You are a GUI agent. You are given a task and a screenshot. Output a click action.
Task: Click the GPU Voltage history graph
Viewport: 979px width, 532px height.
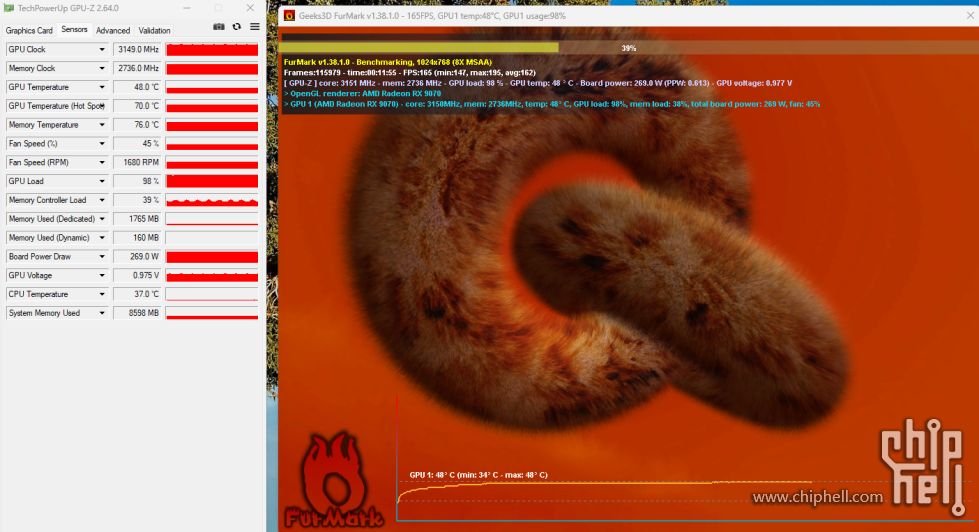click(212, 275)
